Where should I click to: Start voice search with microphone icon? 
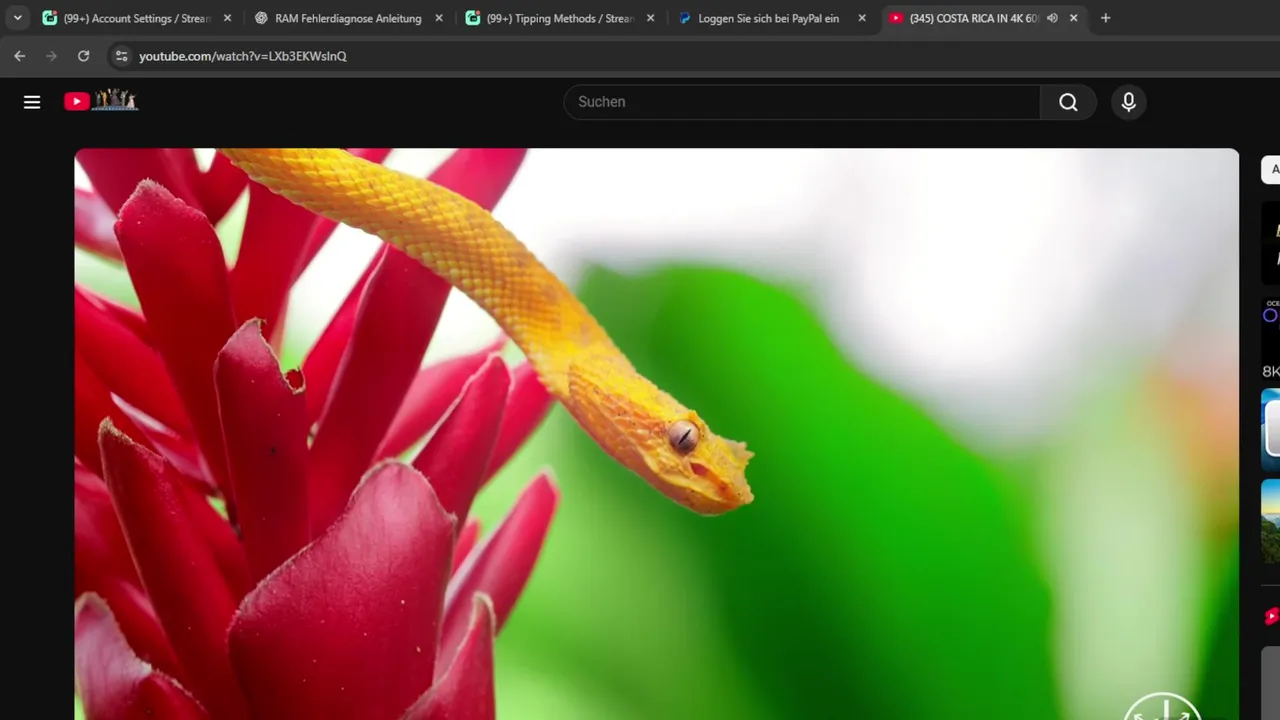tap(1129, 102)
